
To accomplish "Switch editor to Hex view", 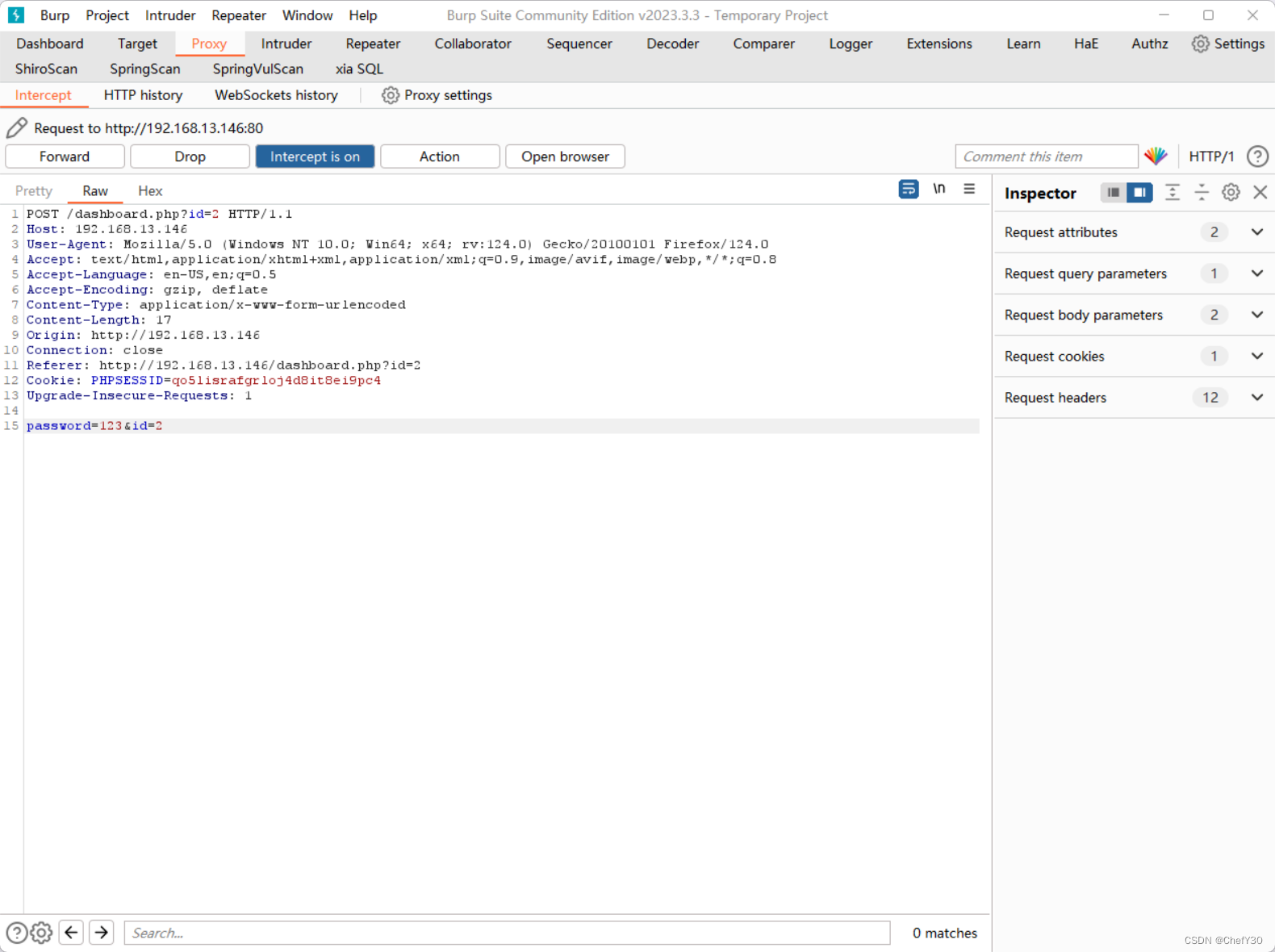I will point(150,191).
